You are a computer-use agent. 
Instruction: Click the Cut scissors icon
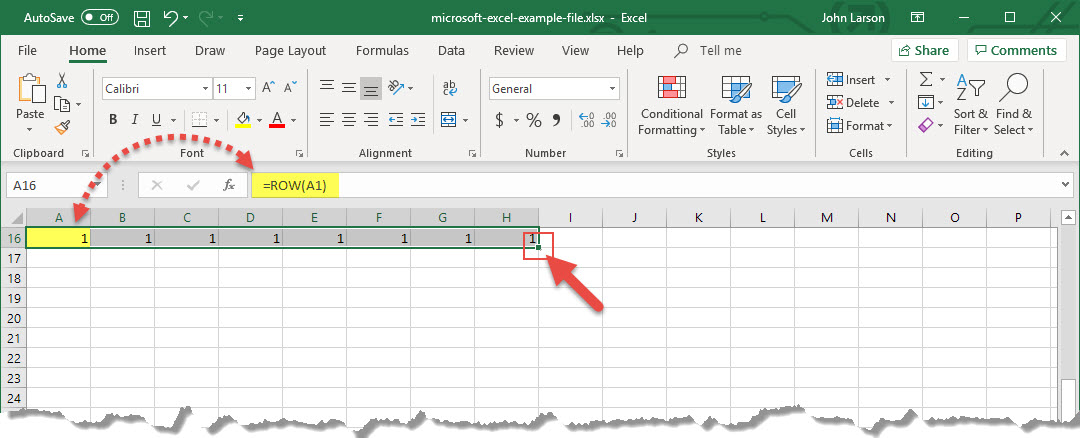point(62,81)
